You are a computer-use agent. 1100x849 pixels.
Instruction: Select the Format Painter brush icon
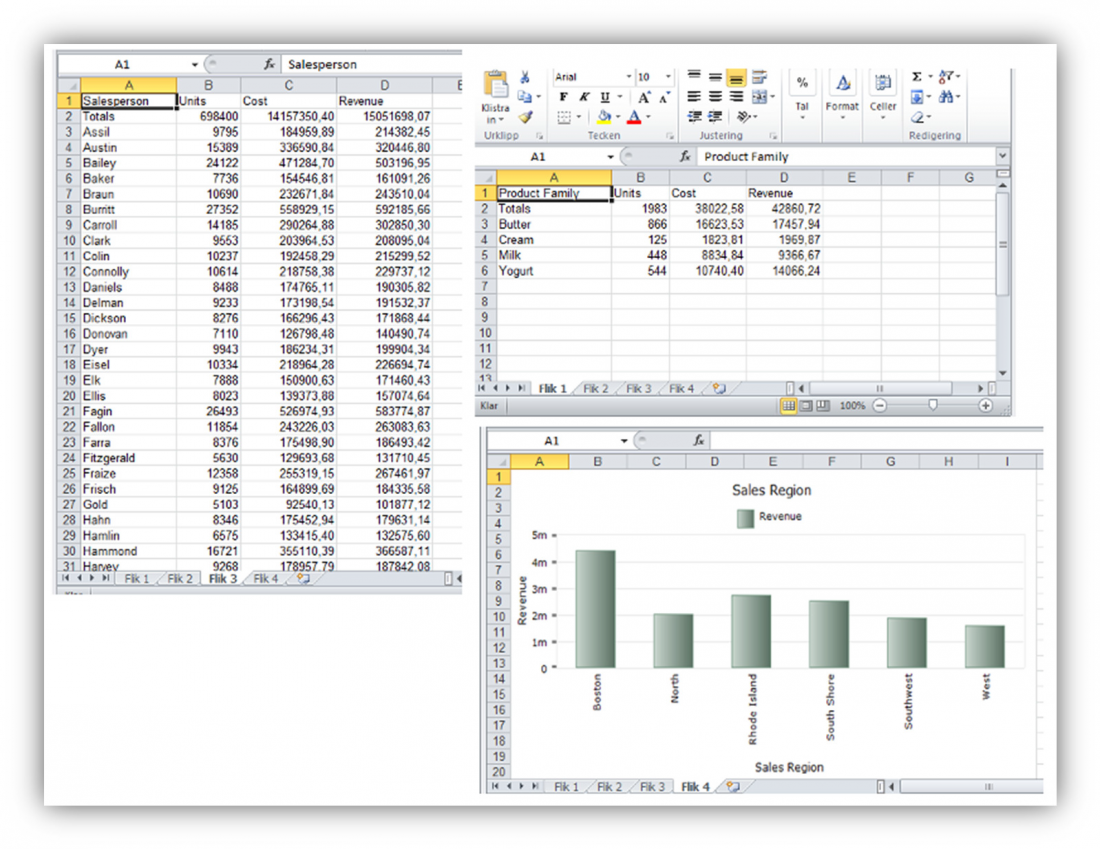526,117
